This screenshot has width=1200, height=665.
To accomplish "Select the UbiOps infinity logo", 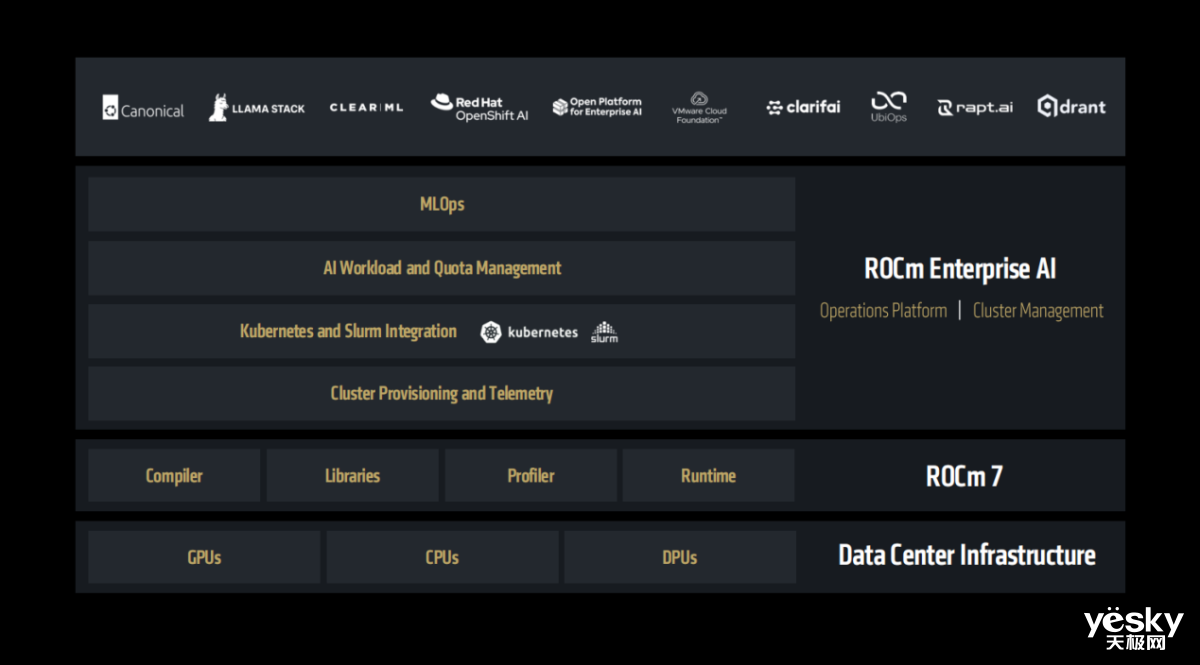I will click(888, 101).
